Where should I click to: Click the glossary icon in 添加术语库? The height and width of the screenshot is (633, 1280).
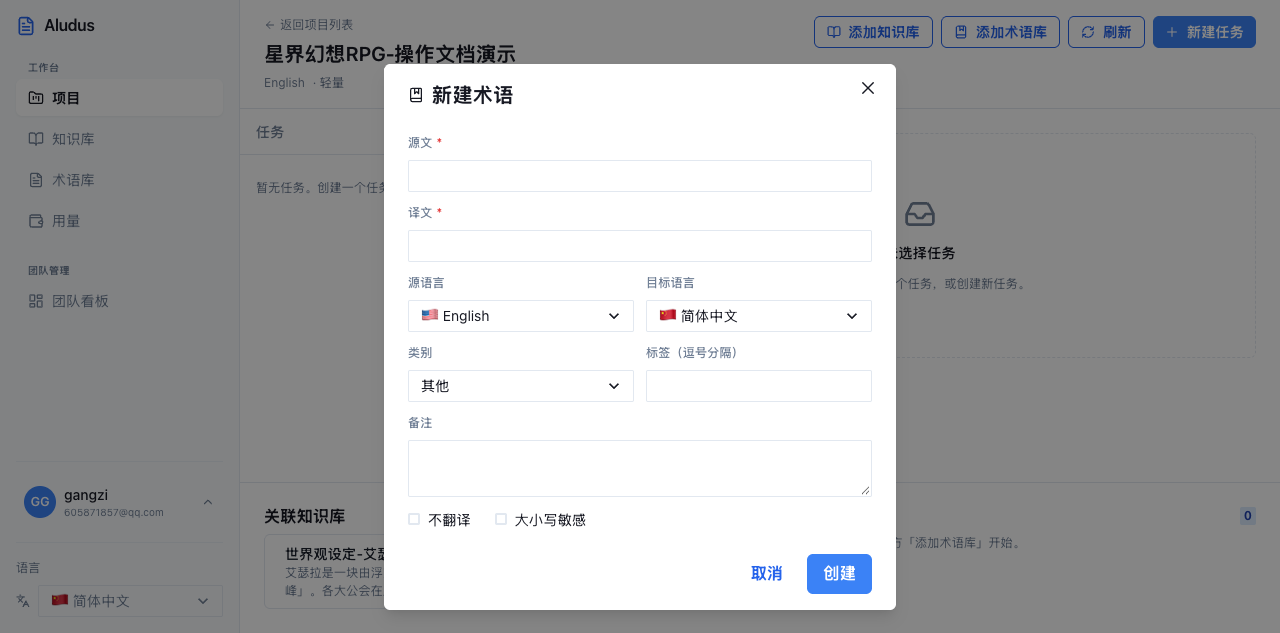click(x=961, y=32)
